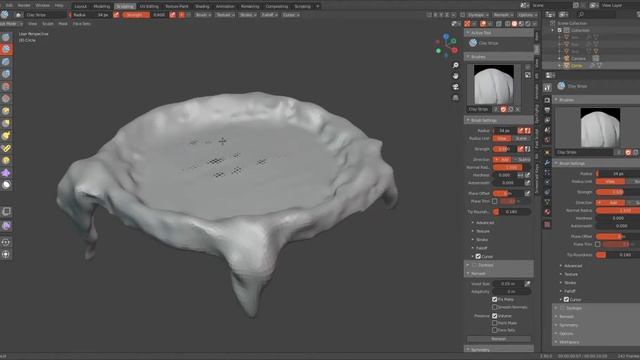
Task: Open Dyntopo popover in viewport header
Action: tap(478, 15)
